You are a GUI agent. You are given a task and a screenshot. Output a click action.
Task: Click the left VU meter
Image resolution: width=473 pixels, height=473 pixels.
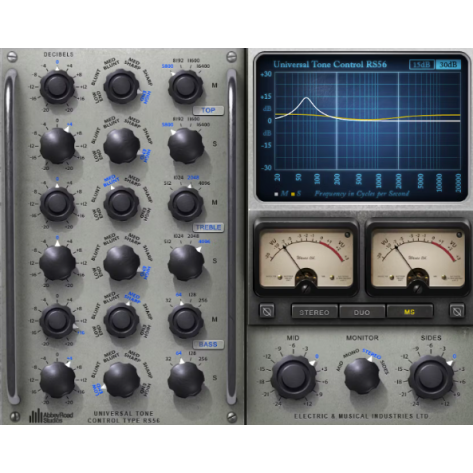(x=306, y=258)
